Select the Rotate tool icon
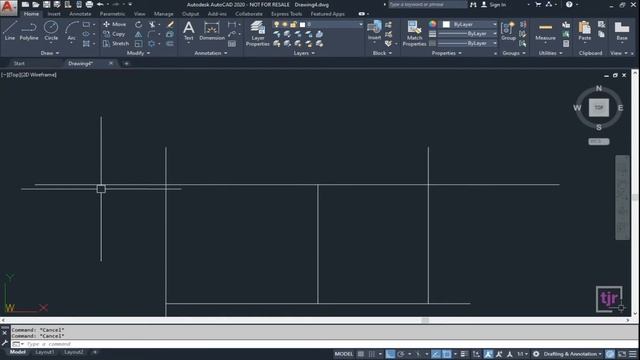The image size is (640, 360). tap(139, 24)
